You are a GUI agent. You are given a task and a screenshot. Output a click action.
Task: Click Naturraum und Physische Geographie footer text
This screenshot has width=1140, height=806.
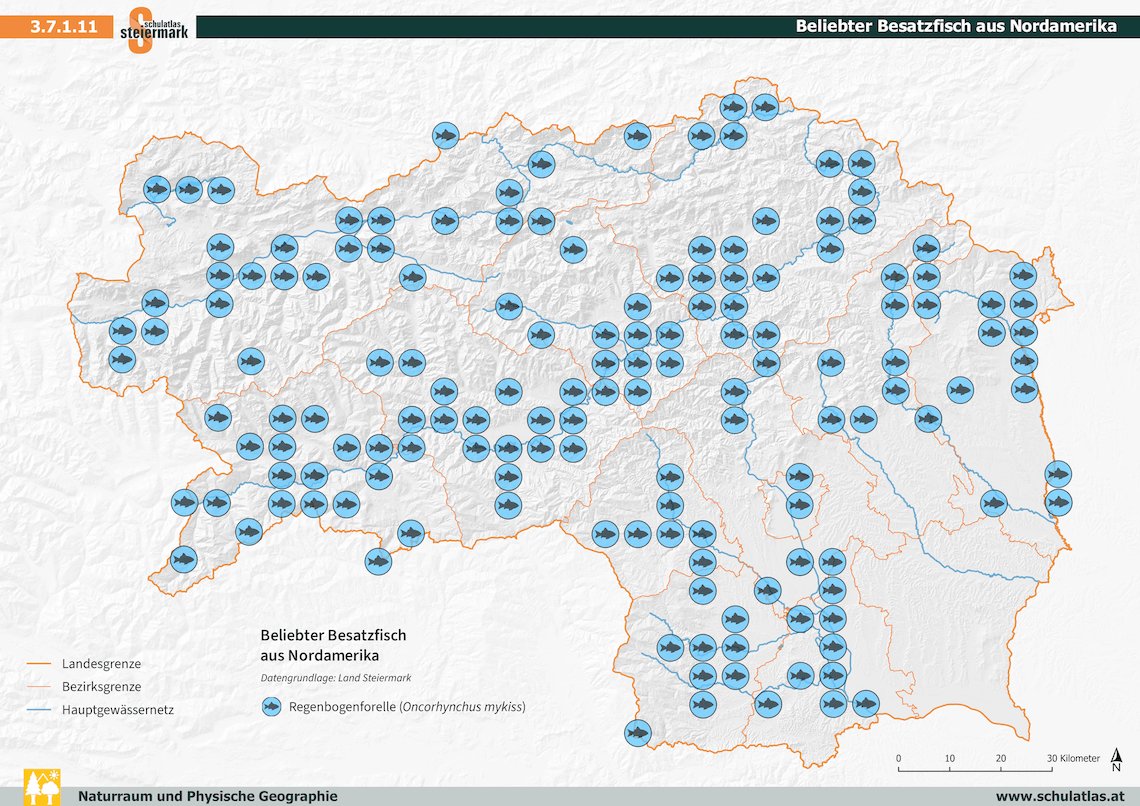208,796
